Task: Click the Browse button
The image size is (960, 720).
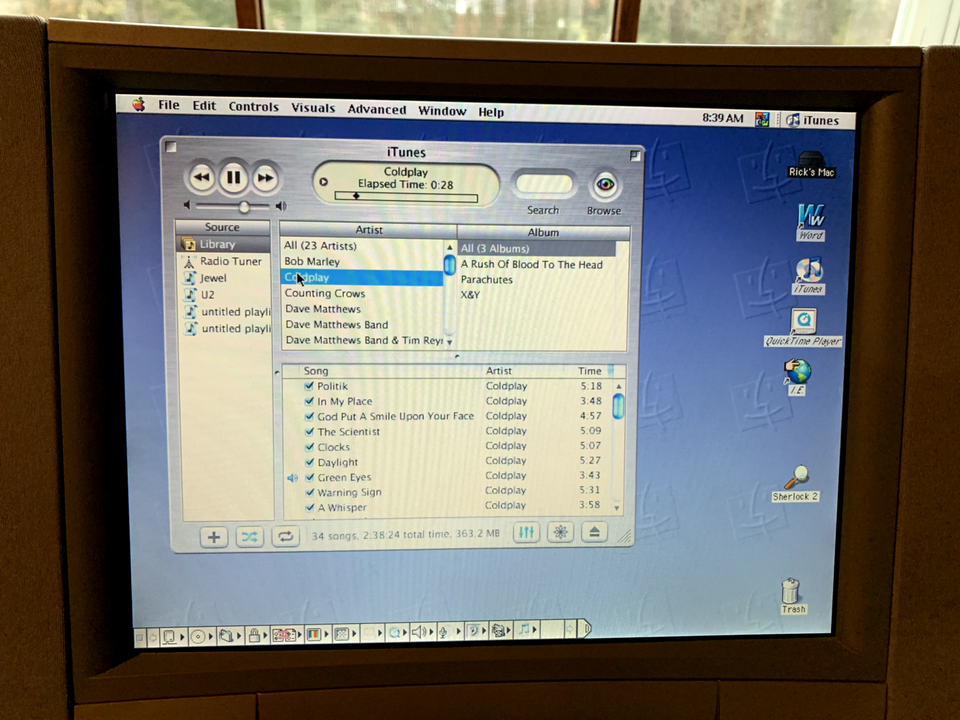Action: click(603, 186)
